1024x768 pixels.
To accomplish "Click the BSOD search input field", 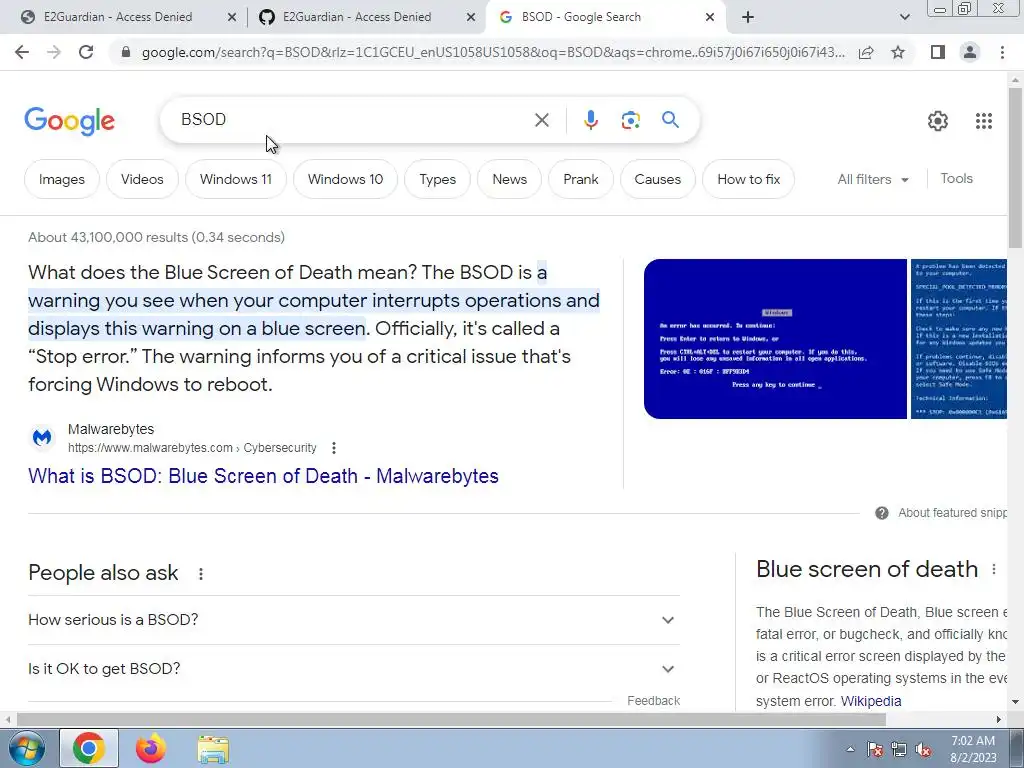I will tap(353, 120).
